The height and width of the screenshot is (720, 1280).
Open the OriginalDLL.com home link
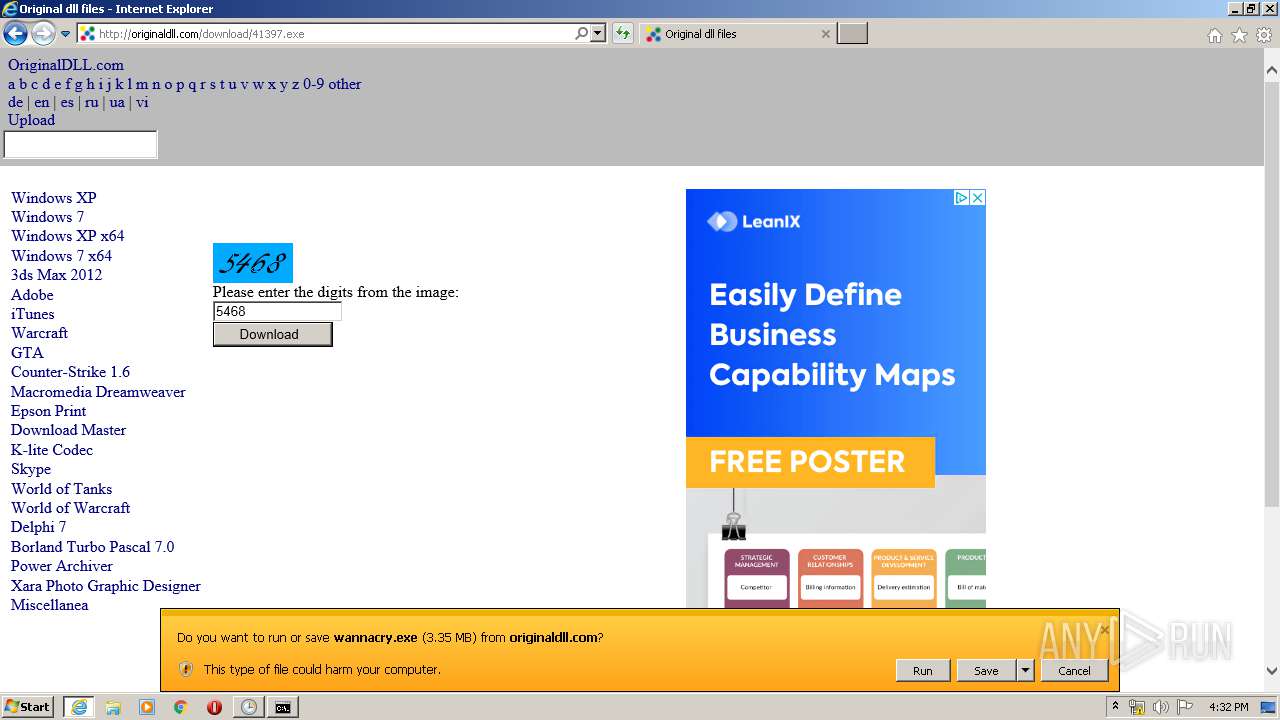pyautogui.click(x=66, y=65)
